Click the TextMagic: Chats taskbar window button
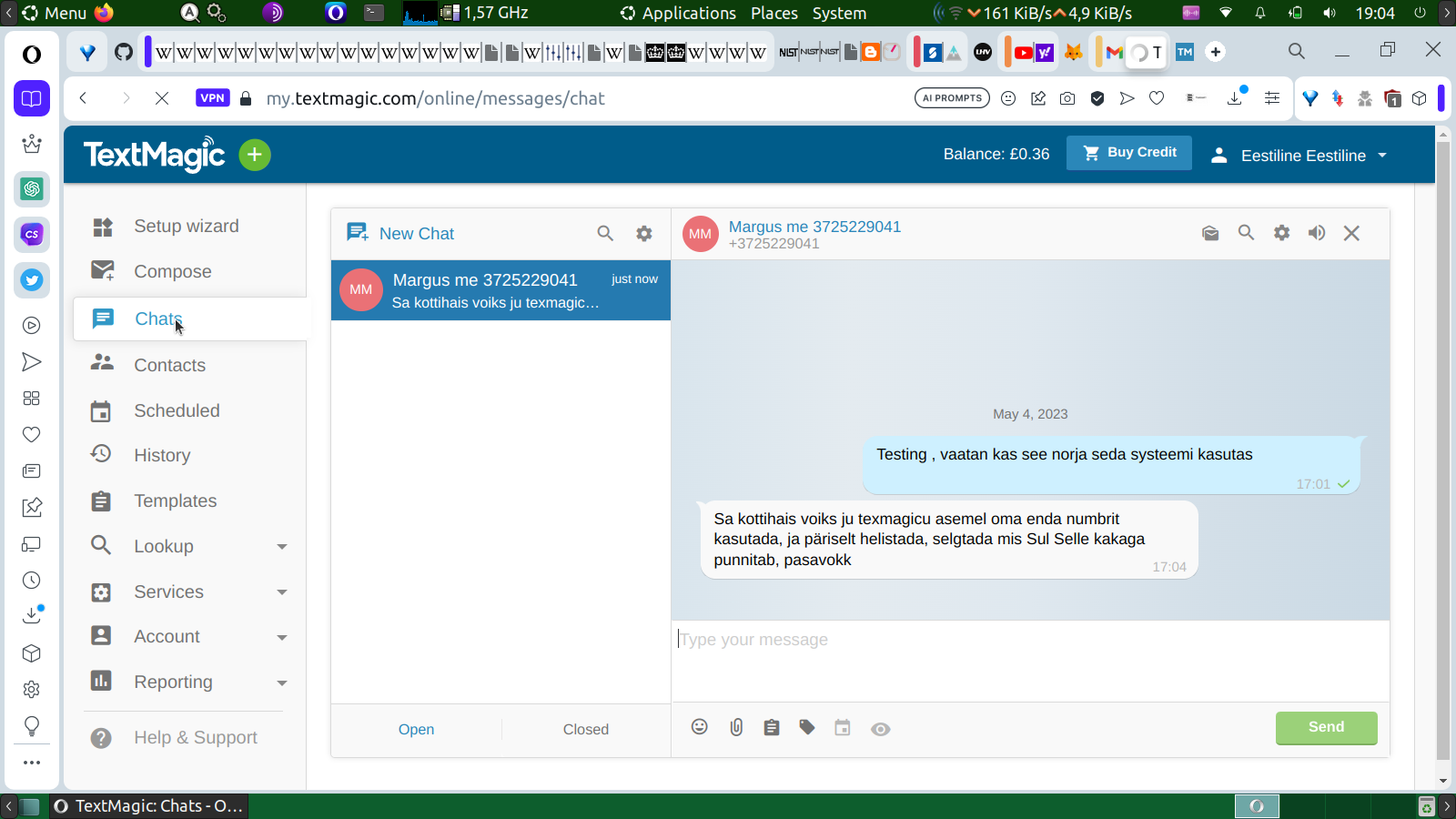This screenshot has height=819, width=1456. [149, 806]
